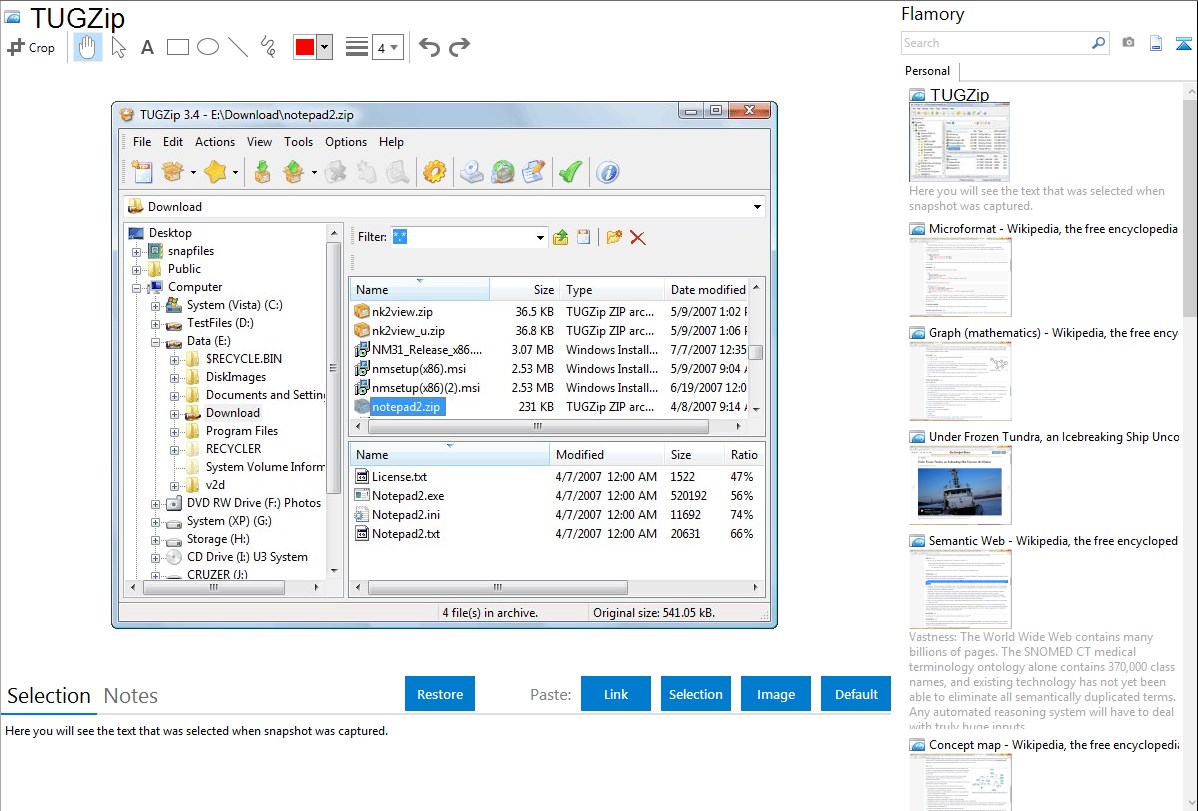Choose the arrow pointer selection tool

click(118, 47)
